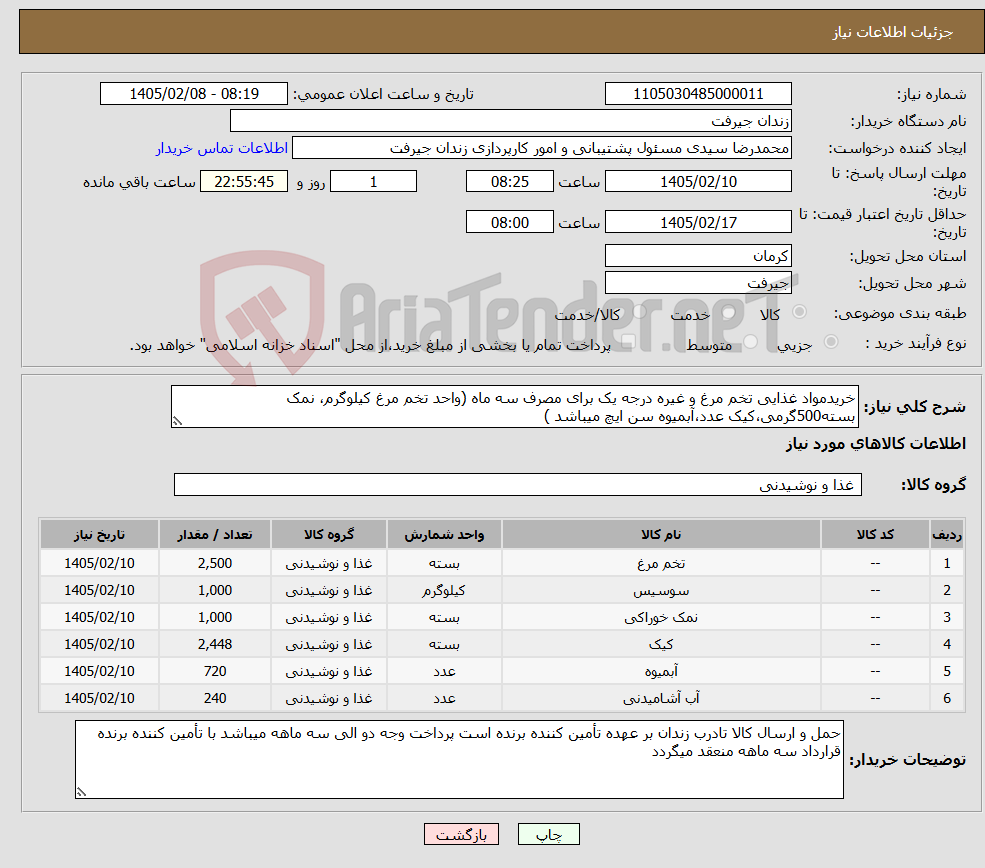Click the بسته unit cell for تخم مرغ
This screenshot has width=985, height=868.
(444, 563)
